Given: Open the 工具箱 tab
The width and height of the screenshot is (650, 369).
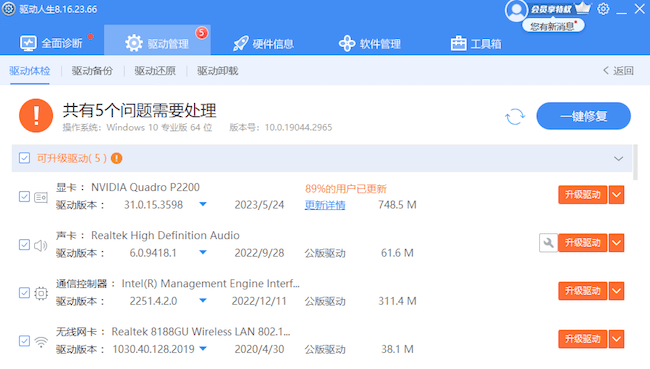Looking at the screenshot, I should 476,44.
